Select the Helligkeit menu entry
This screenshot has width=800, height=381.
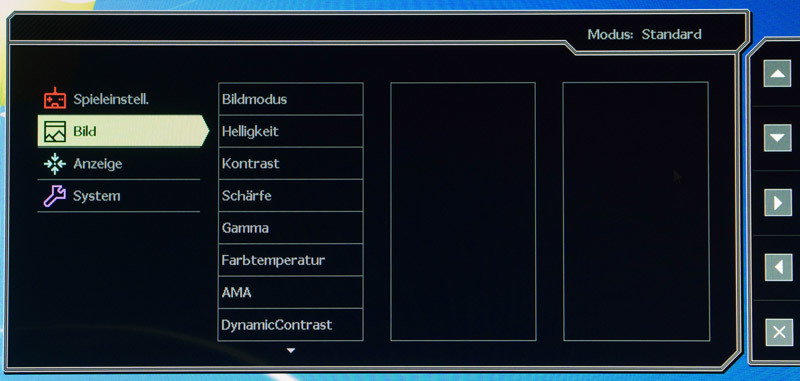(x=290, y=131)
